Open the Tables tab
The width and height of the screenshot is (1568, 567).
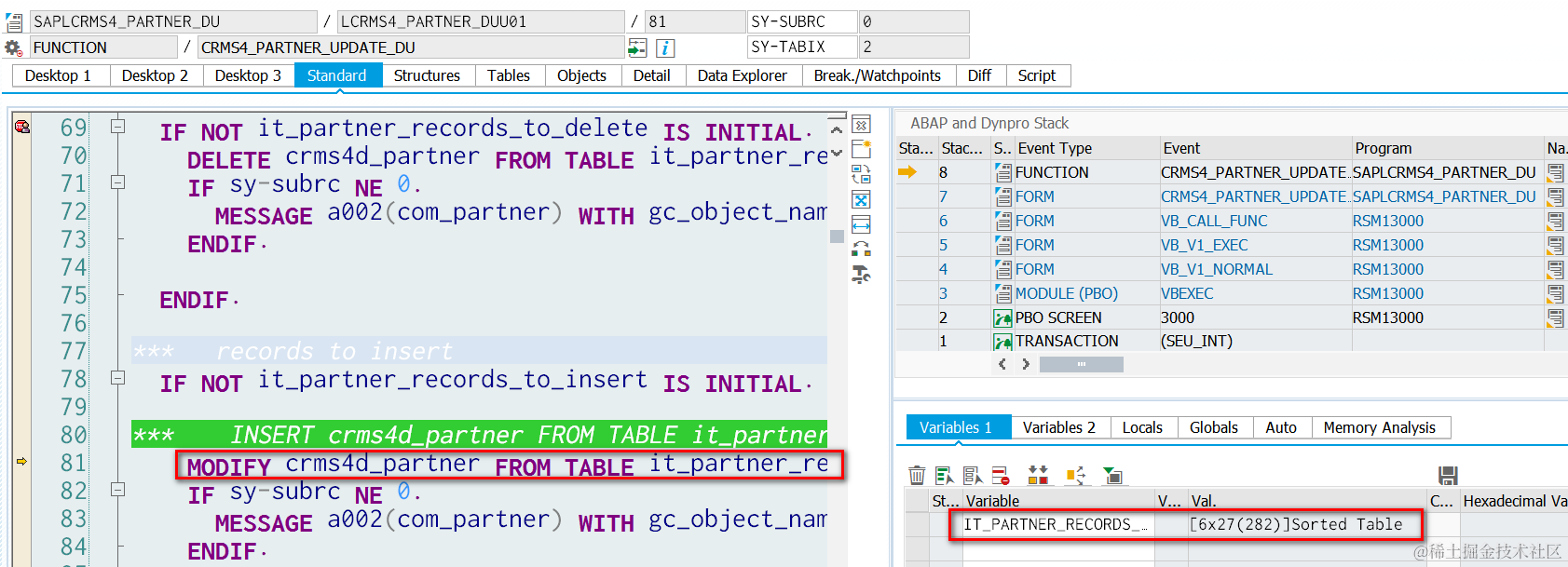(x=509, y=75)
